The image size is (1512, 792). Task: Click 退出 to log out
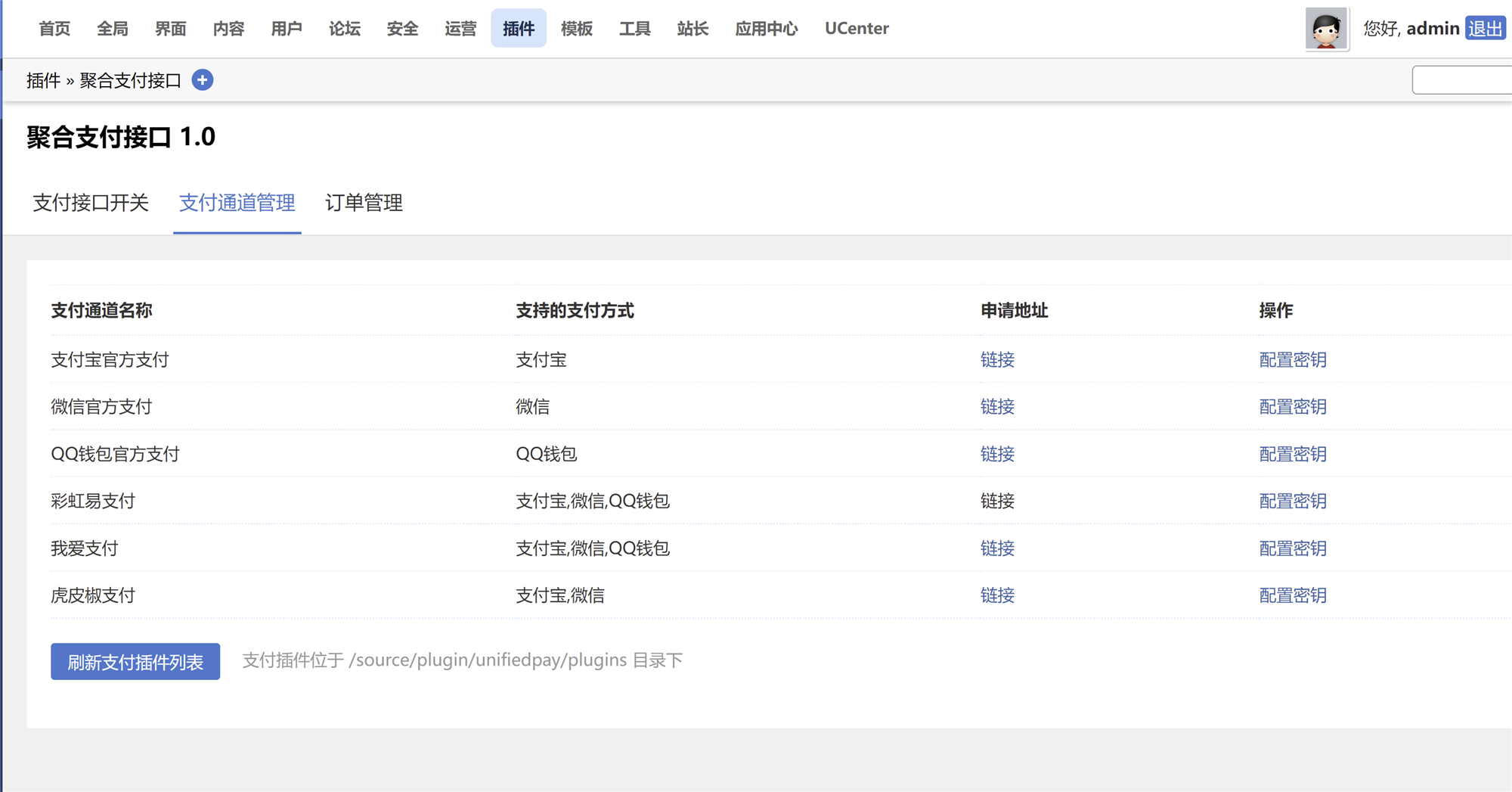pos(1486,28)
